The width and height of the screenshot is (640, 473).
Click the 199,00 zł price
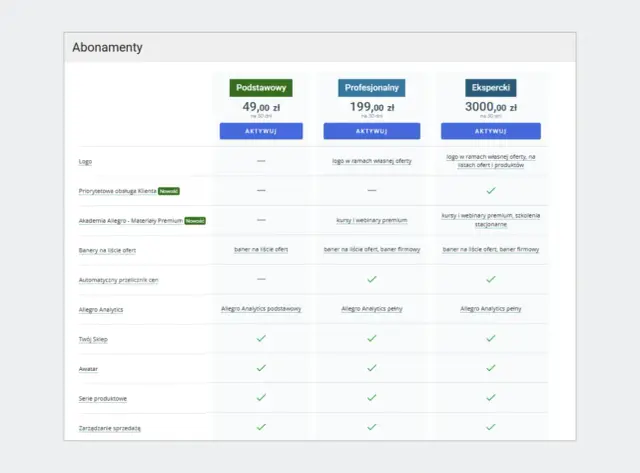pos(372,107)
